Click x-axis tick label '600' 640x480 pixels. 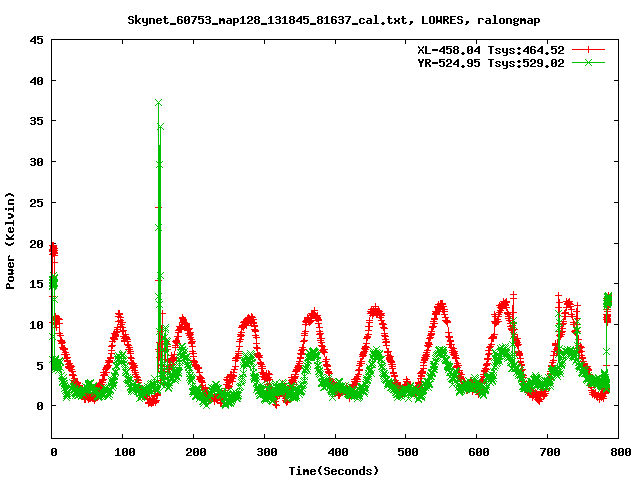pos(478,452)
